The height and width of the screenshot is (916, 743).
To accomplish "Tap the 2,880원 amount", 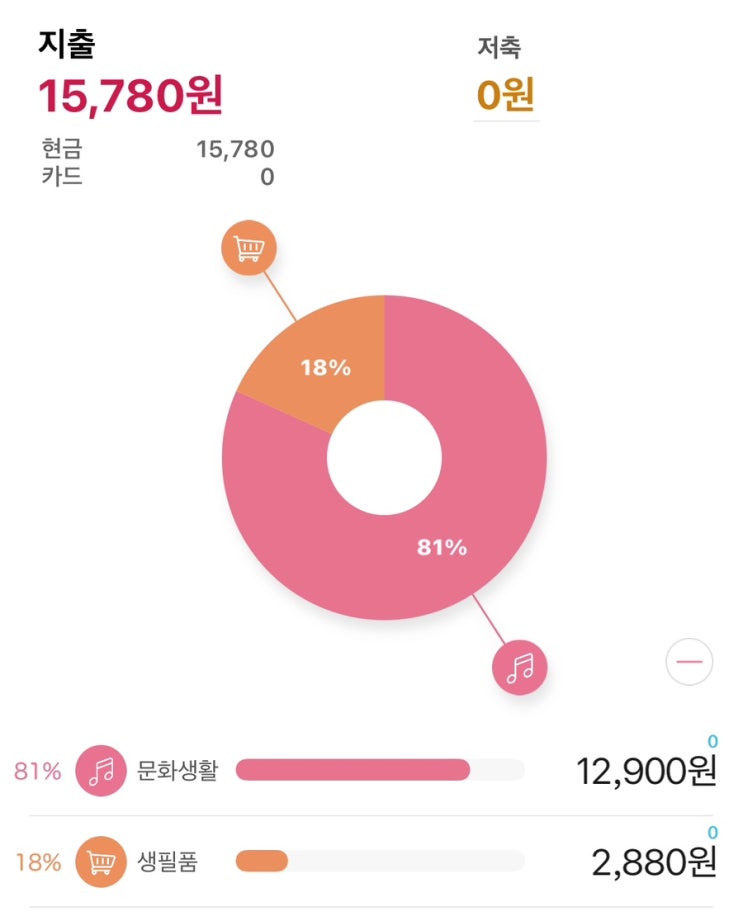I will click(654, 862).
